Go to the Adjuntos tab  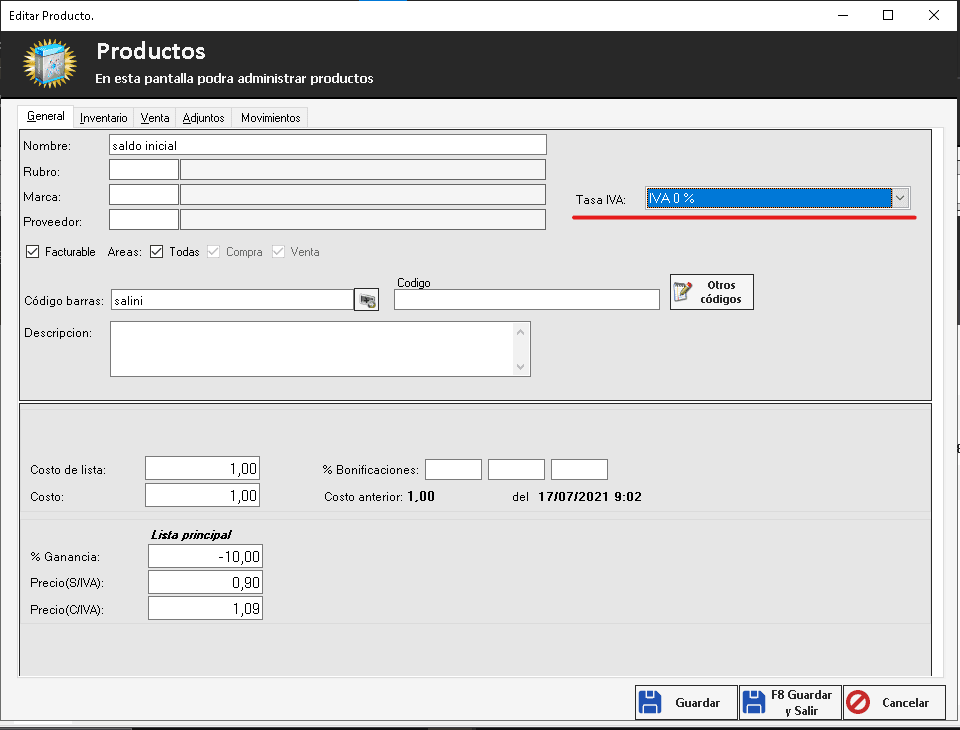(203, 118)
